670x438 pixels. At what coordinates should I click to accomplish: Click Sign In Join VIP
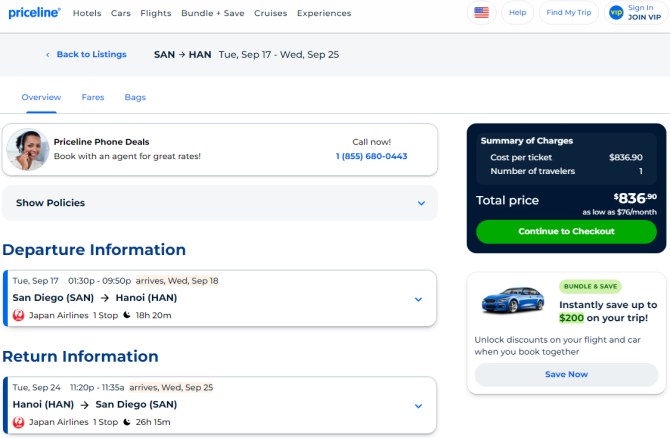pyautogui.click(x=636, y=13)
